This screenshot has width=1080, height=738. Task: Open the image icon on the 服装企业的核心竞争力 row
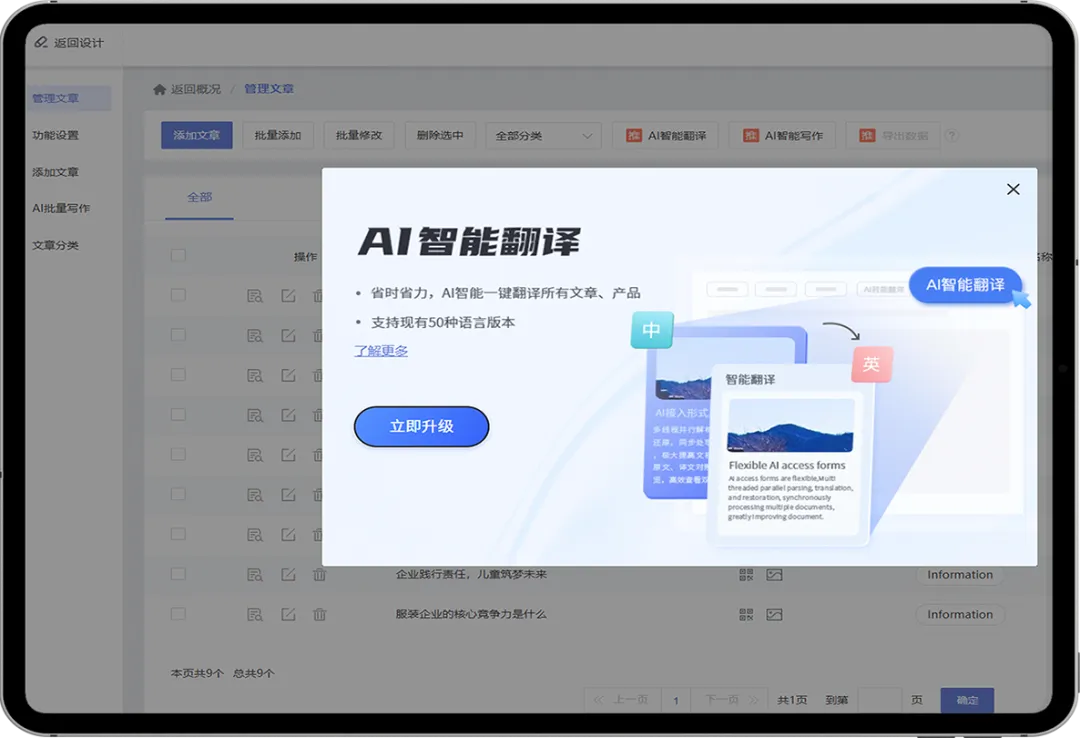pos(774,615)
